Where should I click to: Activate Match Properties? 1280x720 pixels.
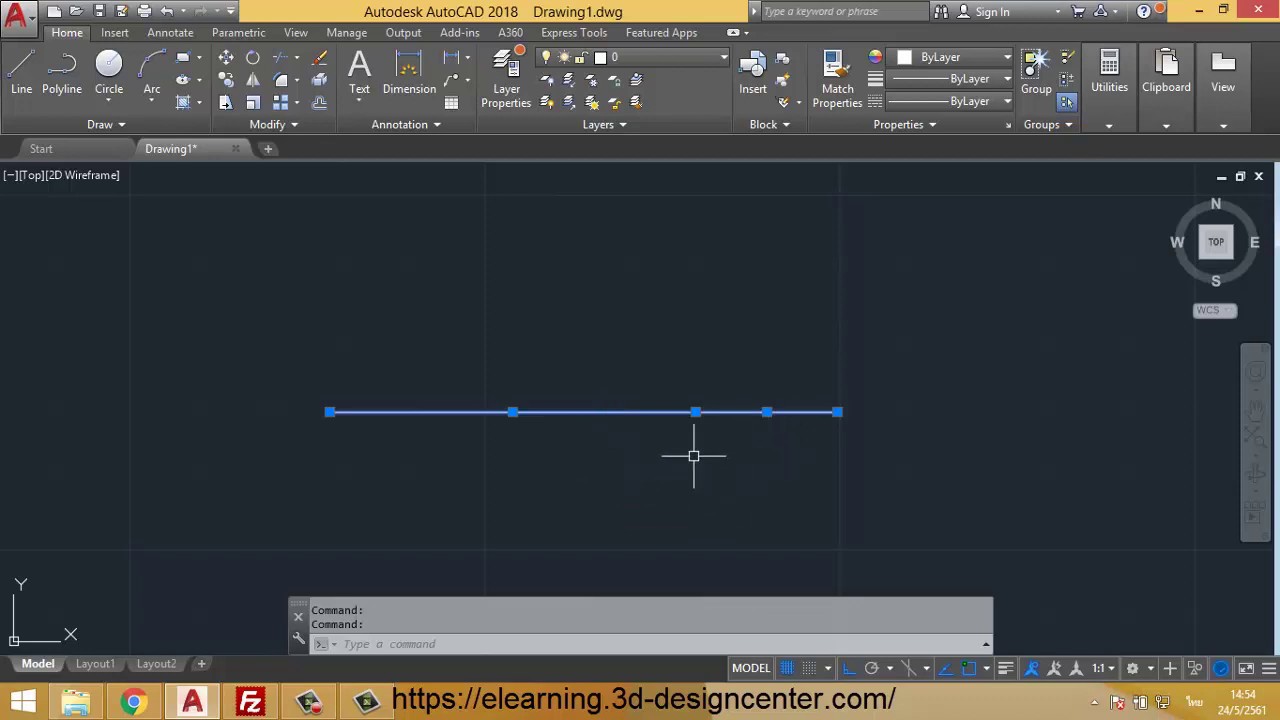pos(838,78)
